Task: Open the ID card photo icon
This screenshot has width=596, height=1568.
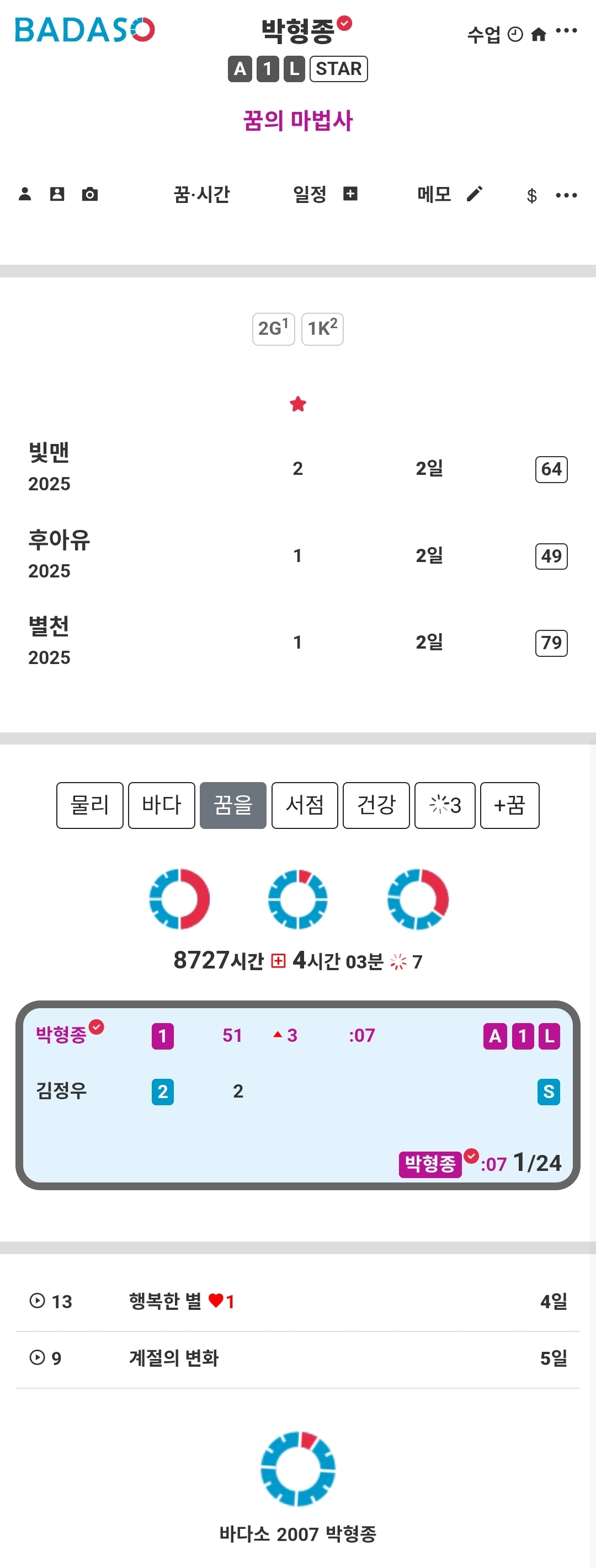Action: point(57,194)
